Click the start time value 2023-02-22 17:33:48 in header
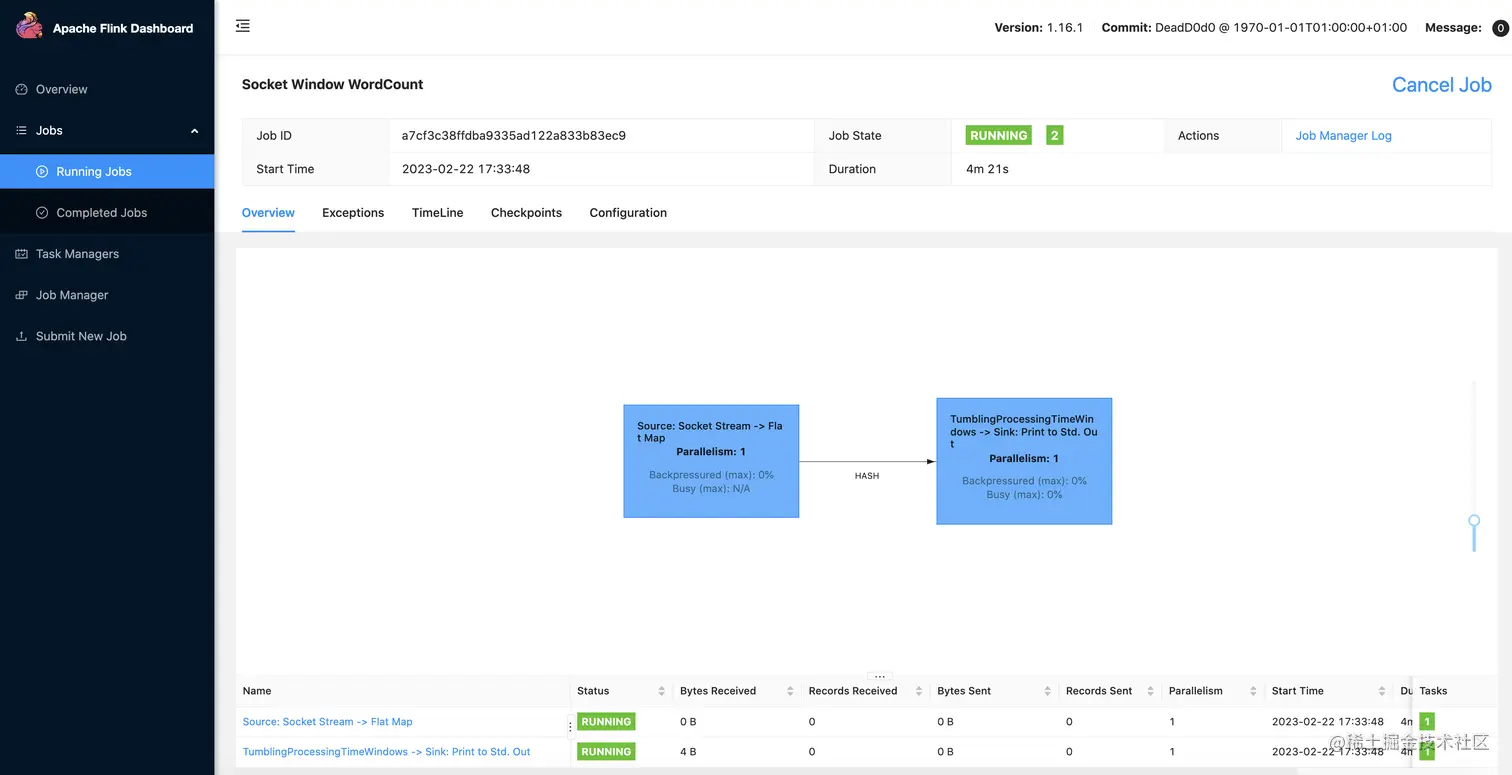1512x775 pixels. point(466,169)
